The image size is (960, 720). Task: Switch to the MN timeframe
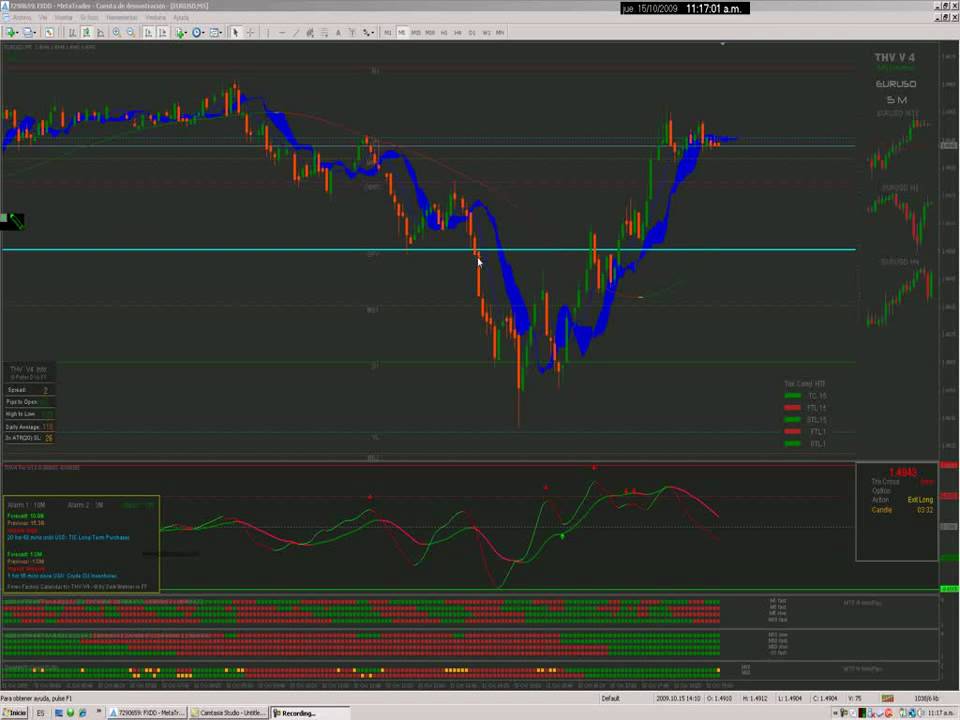click(x=500, y=32)
